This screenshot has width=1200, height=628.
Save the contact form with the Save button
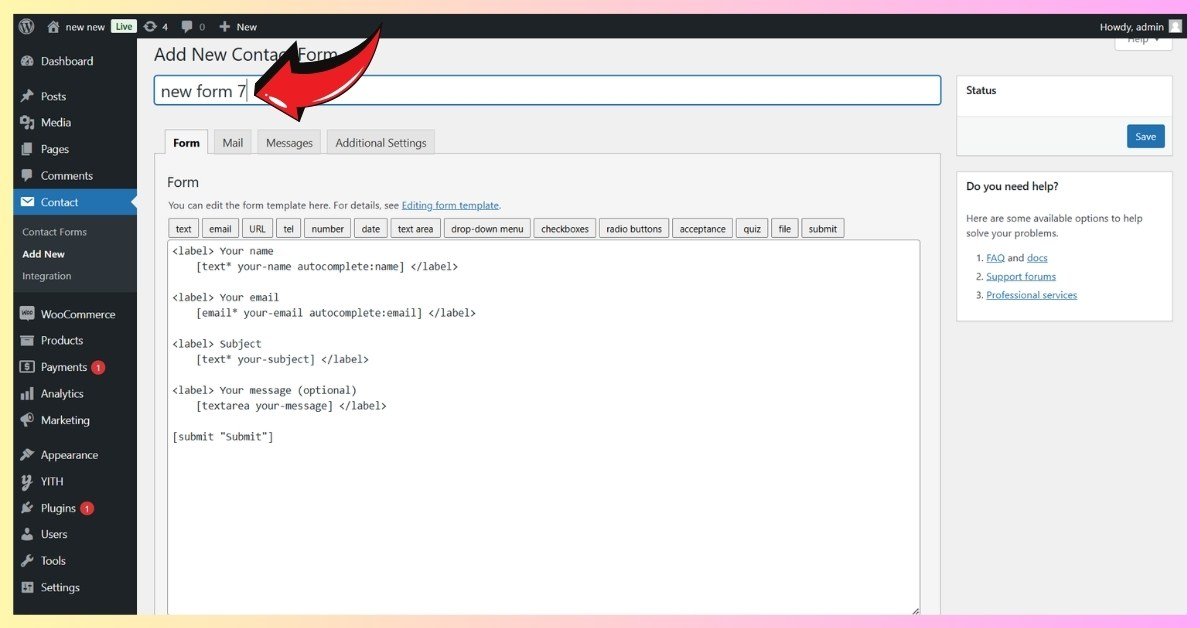coord(1146,137)
